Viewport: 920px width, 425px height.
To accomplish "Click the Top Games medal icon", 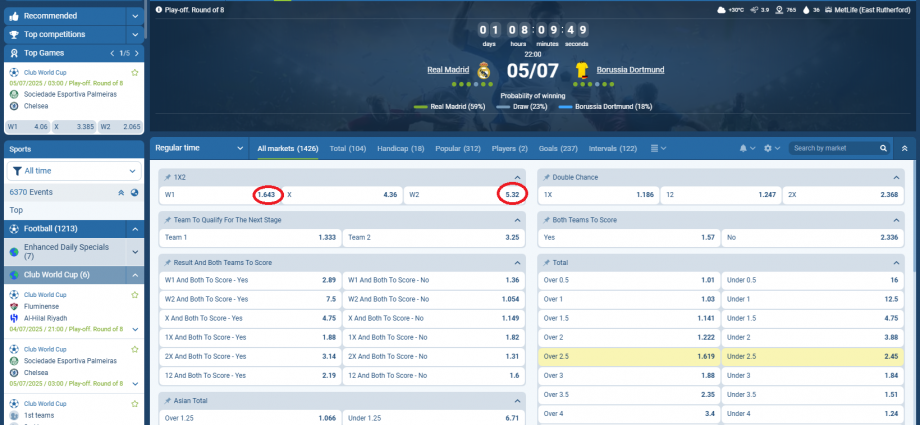I will coord(15,53).
